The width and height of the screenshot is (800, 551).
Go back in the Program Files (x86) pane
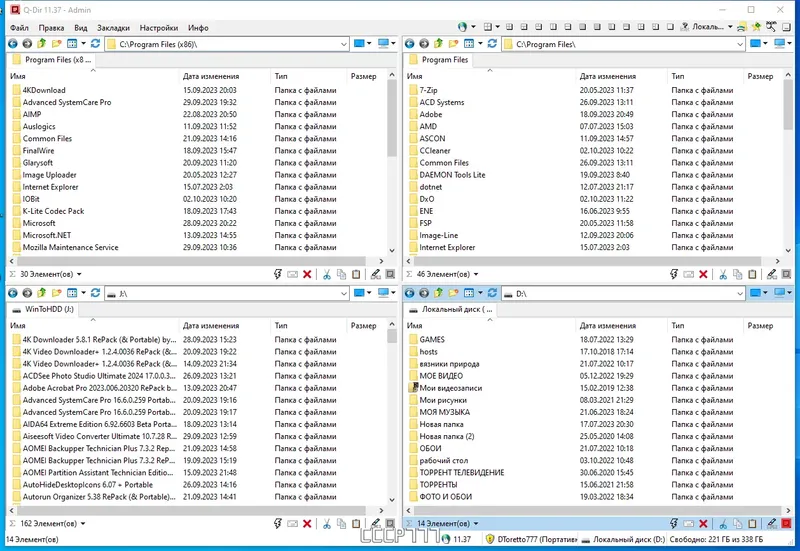(13, 44)
